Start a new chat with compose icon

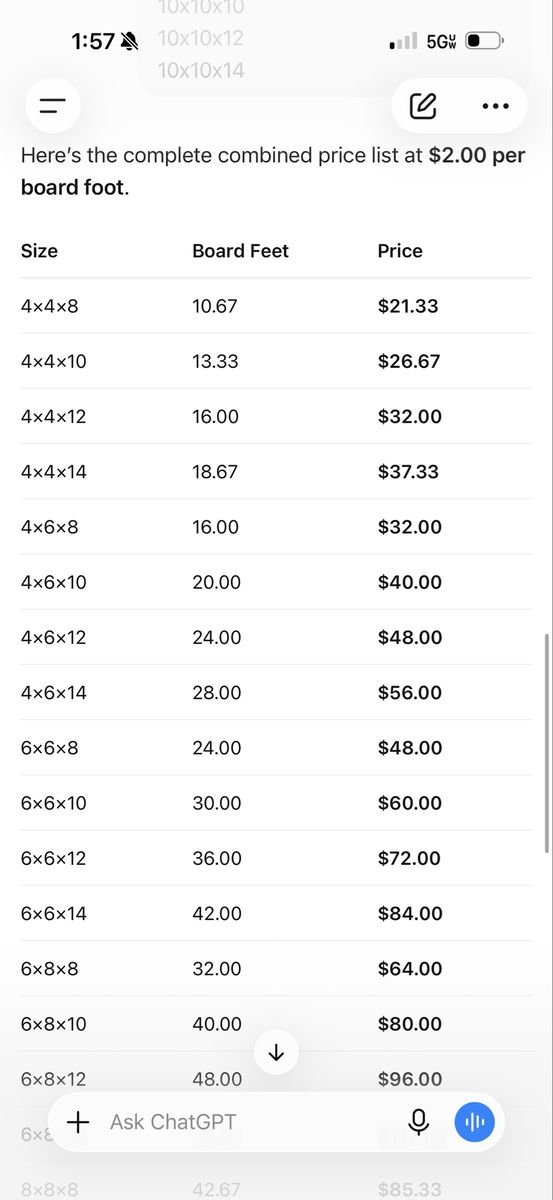pyautogui.click(x=423, y=105)
